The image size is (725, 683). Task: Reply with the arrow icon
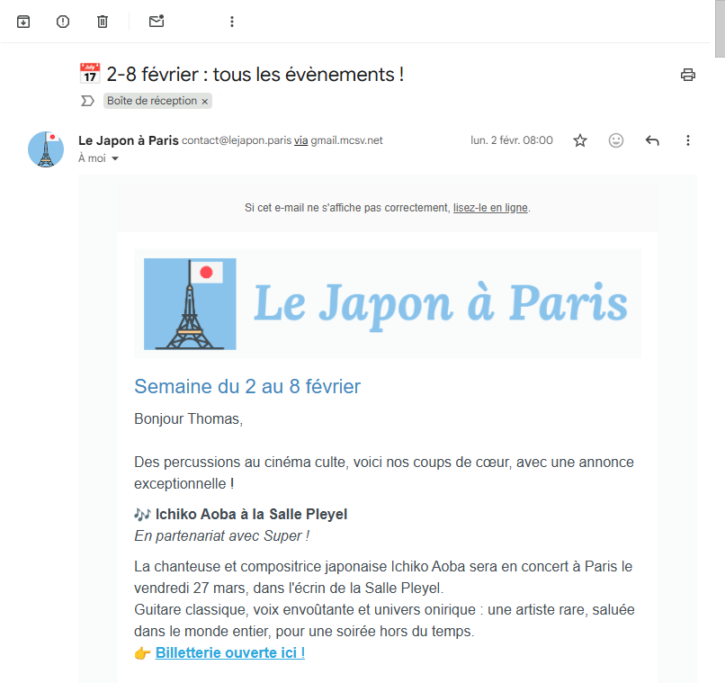click(652, 140)
